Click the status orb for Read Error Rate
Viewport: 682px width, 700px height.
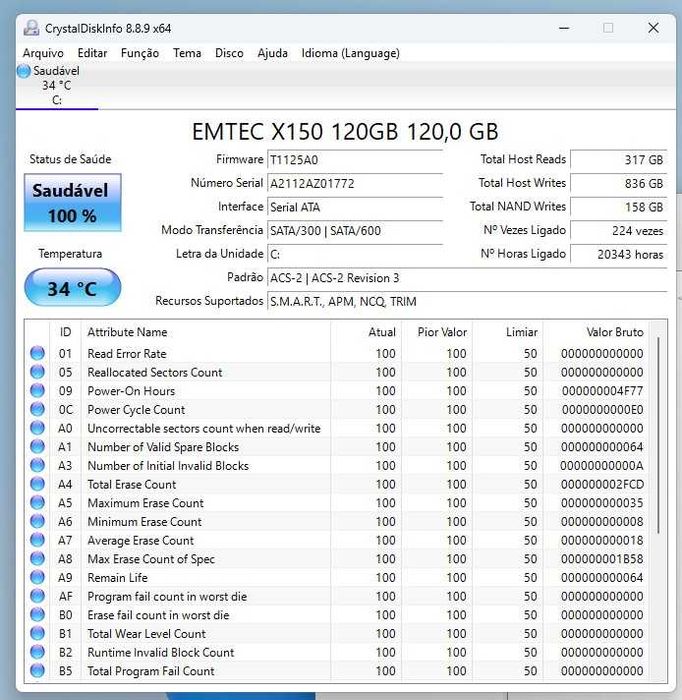[37, 353]
